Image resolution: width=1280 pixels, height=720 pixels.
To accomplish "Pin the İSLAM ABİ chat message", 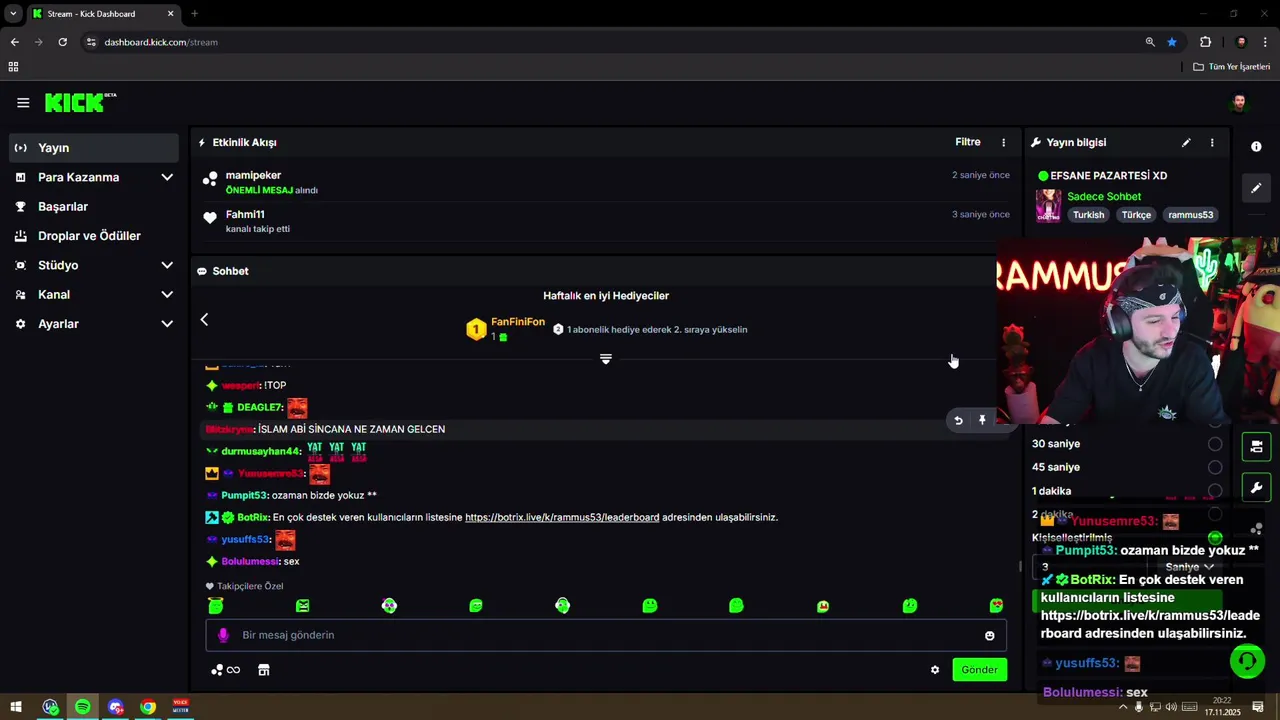I will point(982,421).
